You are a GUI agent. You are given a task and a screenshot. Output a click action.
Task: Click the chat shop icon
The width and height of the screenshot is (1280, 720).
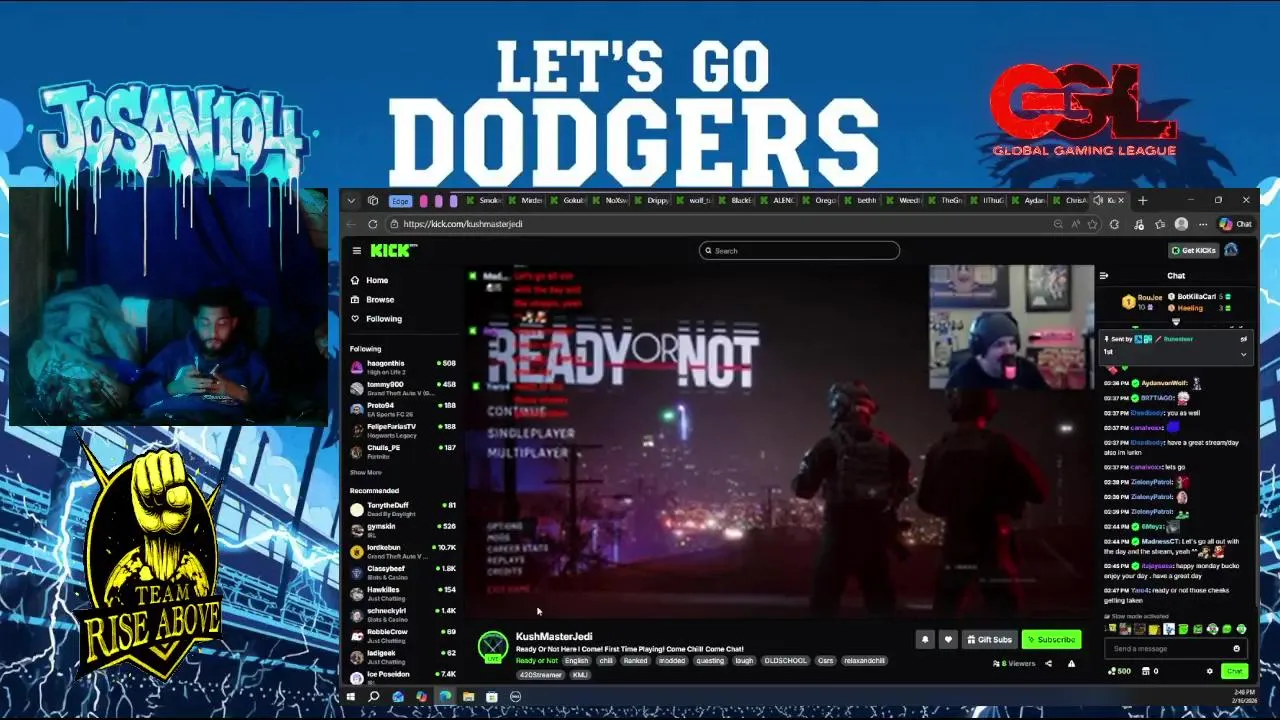click(1146, 671)
